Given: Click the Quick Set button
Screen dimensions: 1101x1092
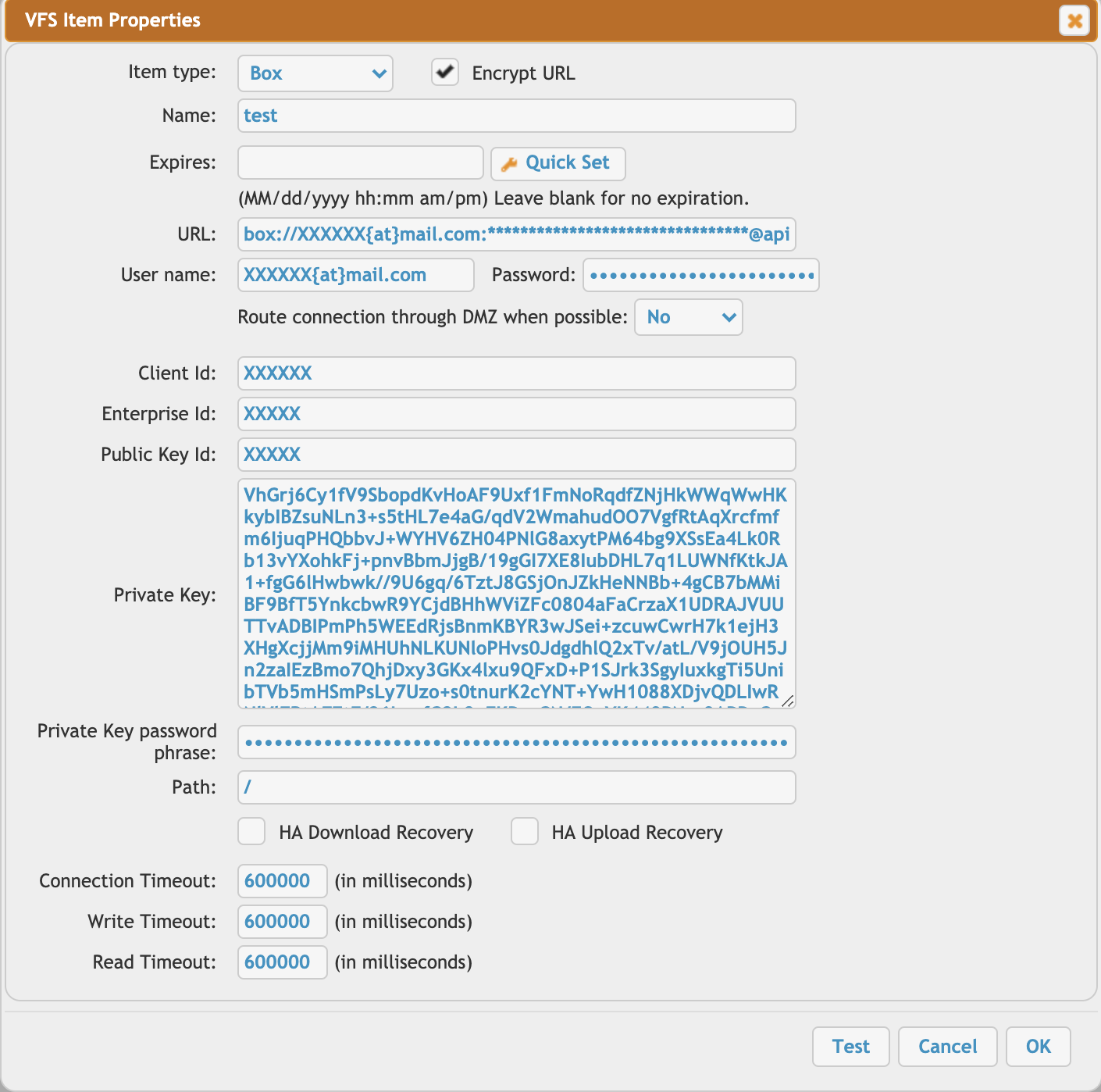Looking at the screenshot, I should 558,163.
